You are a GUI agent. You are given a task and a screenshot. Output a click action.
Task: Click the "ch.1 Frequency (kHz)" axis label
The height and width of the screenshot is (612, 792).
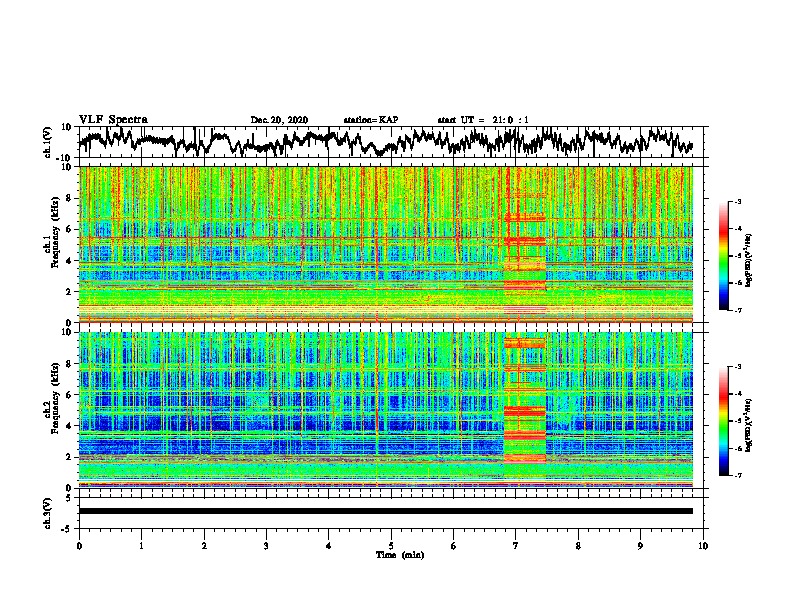51,232
